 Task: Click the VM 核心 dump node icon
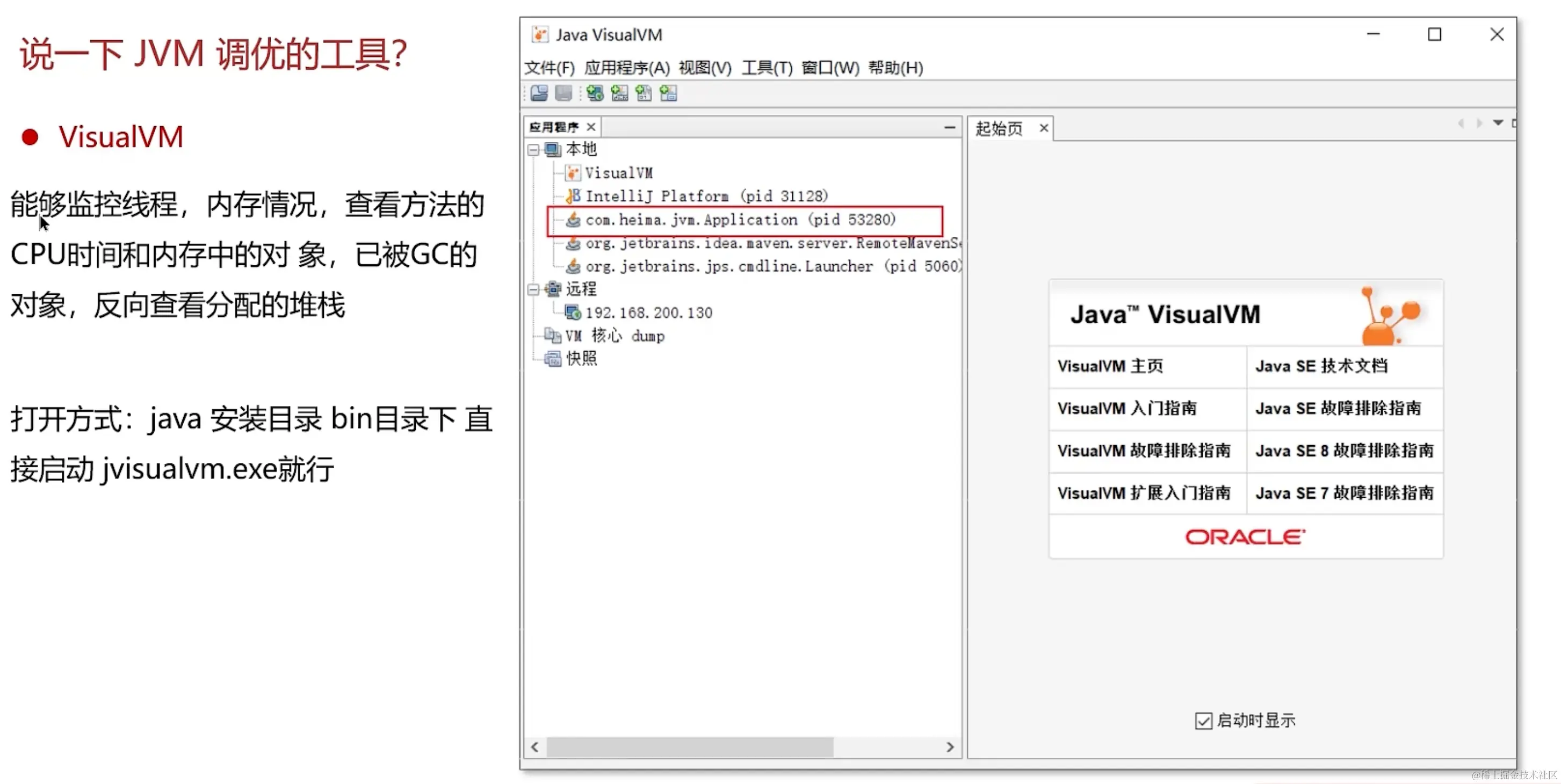[552, 335]
